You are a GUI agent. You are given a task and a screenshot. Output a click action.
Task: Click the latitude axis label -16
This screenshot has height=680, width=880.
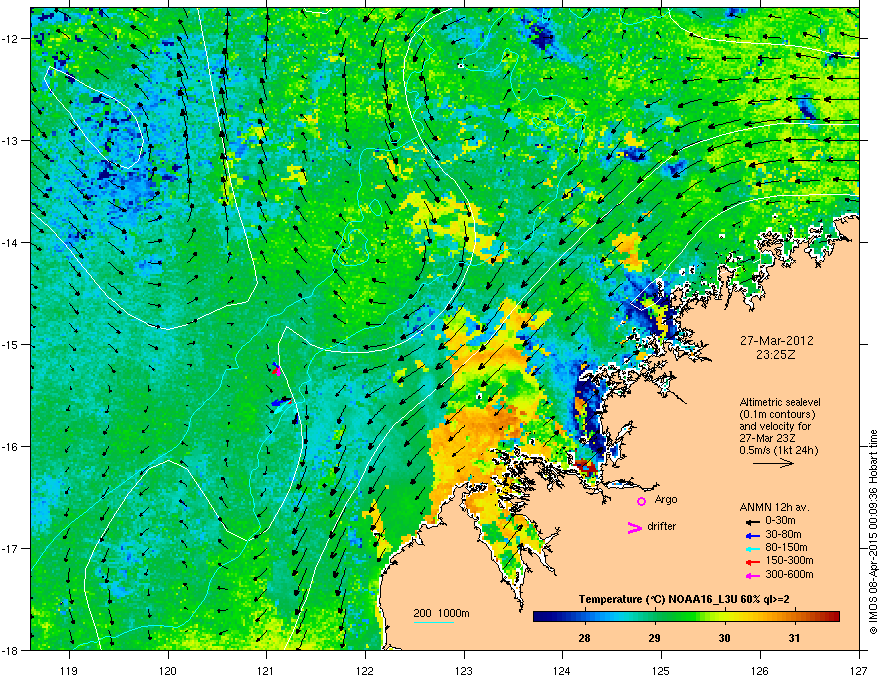click(x=10, y=447)
